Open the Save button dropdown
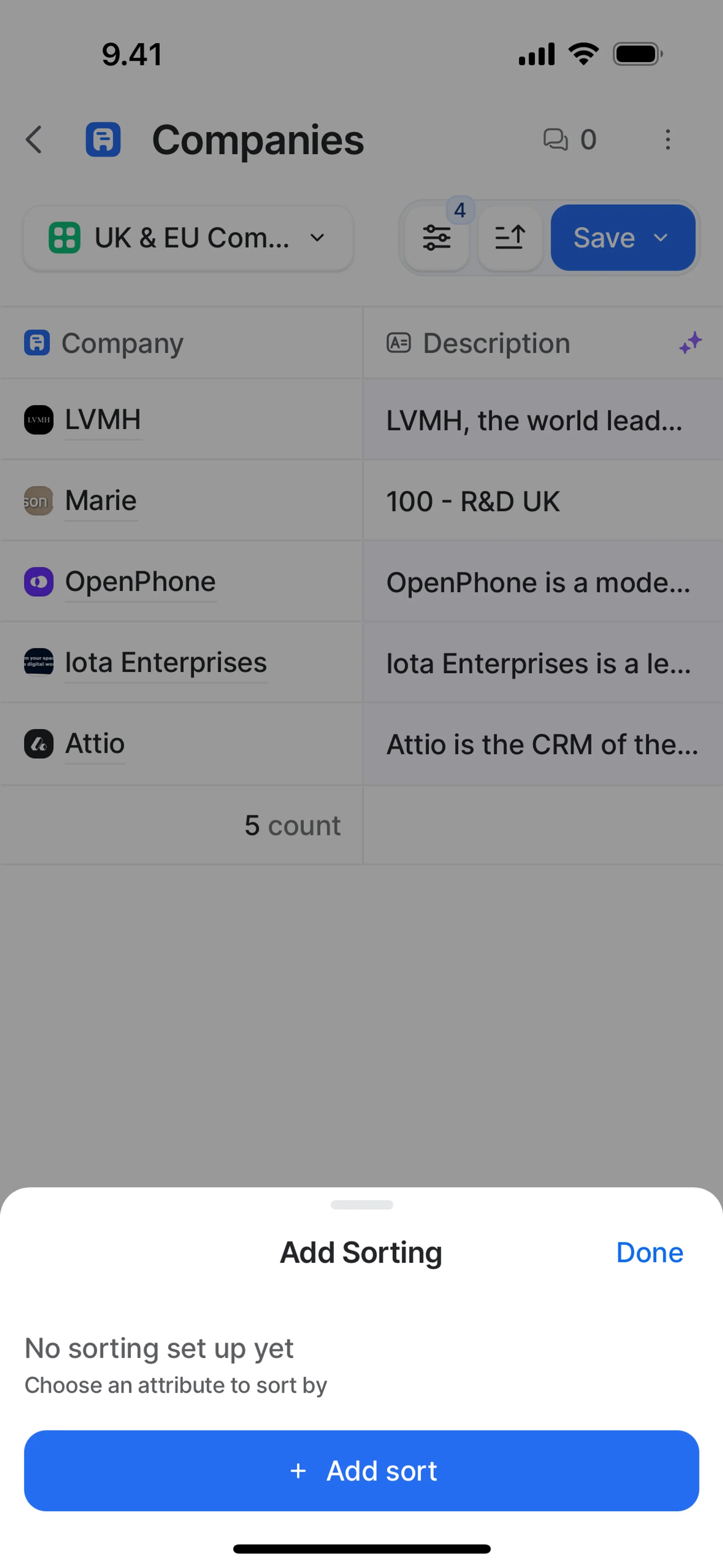Image resolution: width=723 pixels, height=1568 pixels. point(622,237)
